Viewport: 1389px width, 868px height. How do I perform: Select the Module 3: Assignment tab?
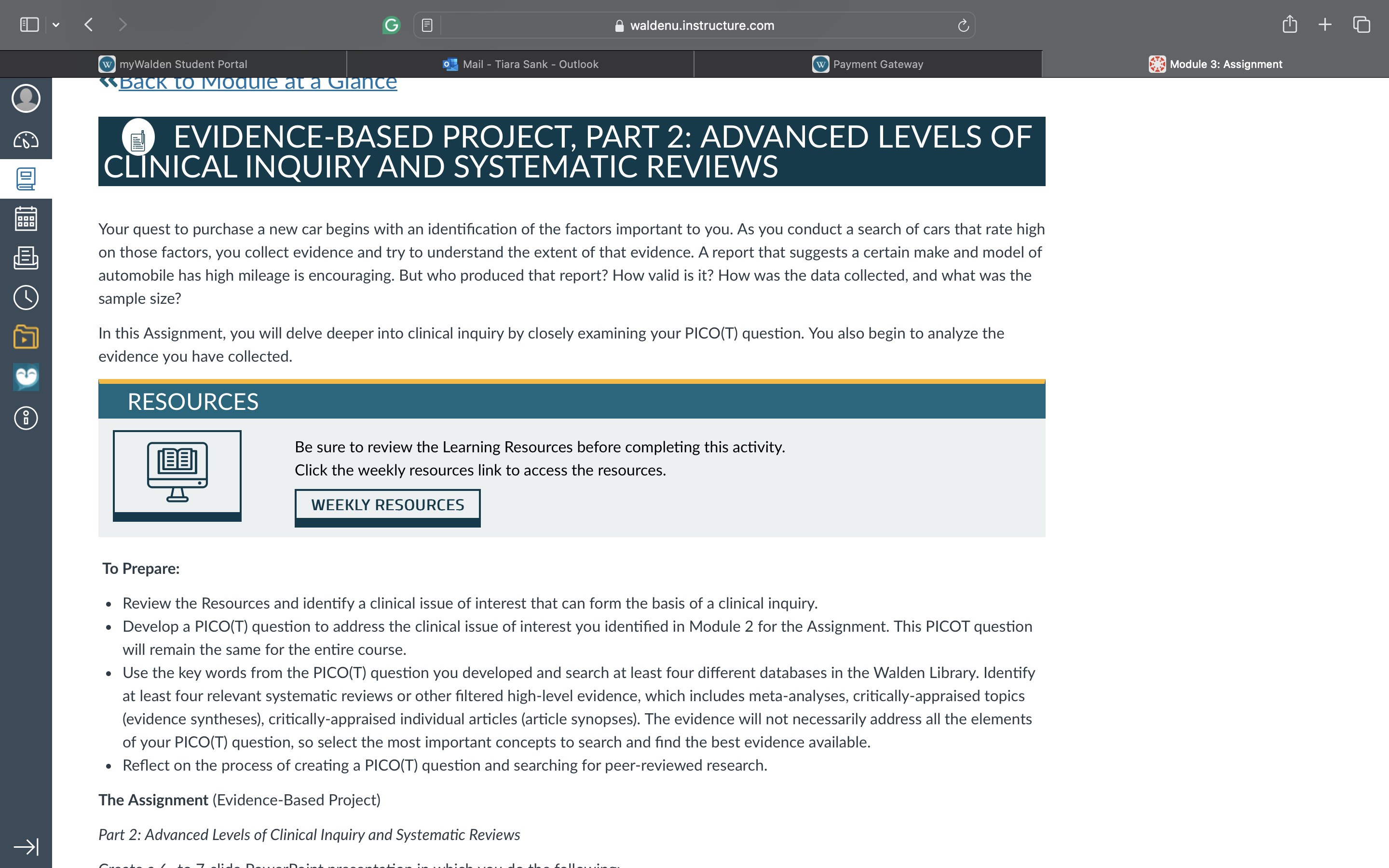pos(1215,64)
